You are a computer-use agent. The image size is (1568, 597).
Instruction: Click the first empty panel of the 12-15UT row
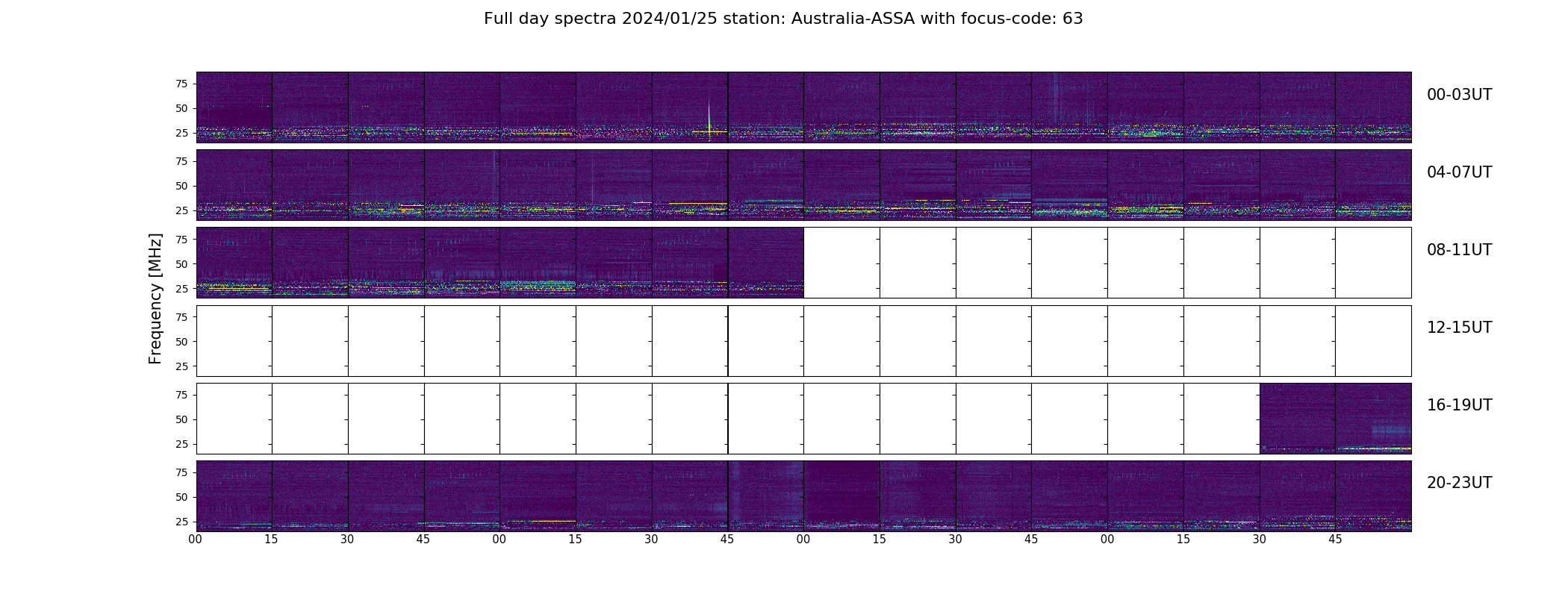coord(234,341)
